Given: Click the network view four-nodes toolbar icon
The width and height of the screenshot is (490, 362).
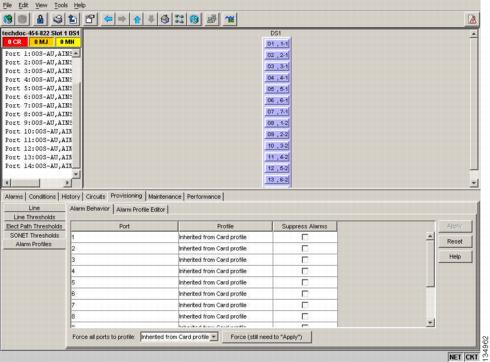Looking at the screenshot, I should point(179,19).
